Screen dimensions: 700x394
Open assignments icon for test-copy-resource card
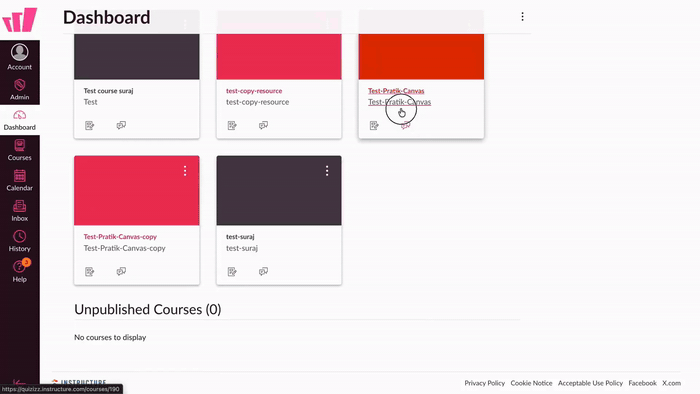pos(232,125)
